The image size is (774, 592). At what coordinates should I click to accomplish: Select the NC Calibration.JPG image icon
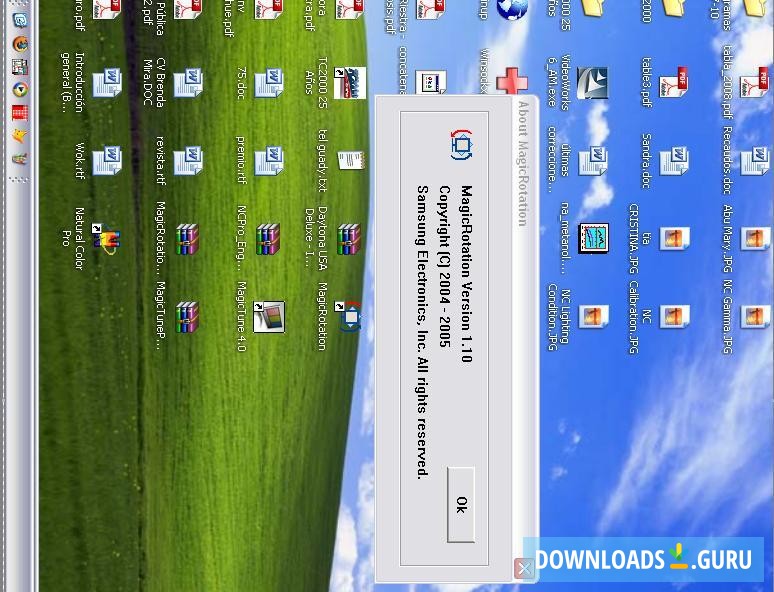coord(674,316)
